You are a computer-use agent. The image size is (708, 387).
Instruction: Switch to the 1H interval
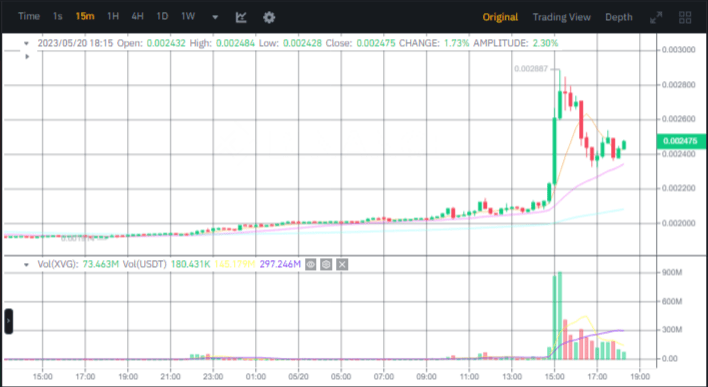[x=113, y=17]
